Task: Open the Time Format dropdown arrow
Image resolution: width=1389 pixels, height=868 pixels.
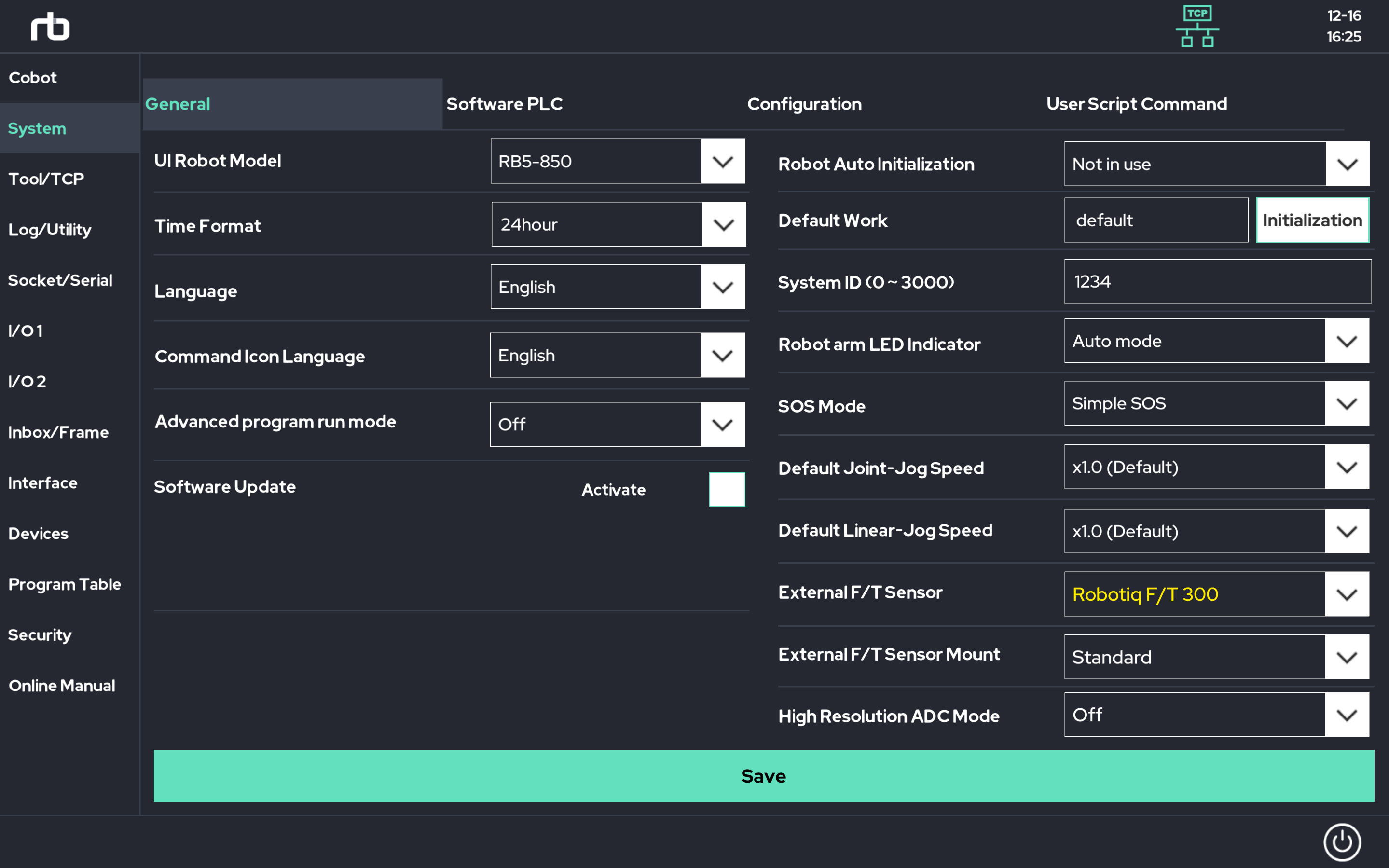Action: tap(723, 224)
